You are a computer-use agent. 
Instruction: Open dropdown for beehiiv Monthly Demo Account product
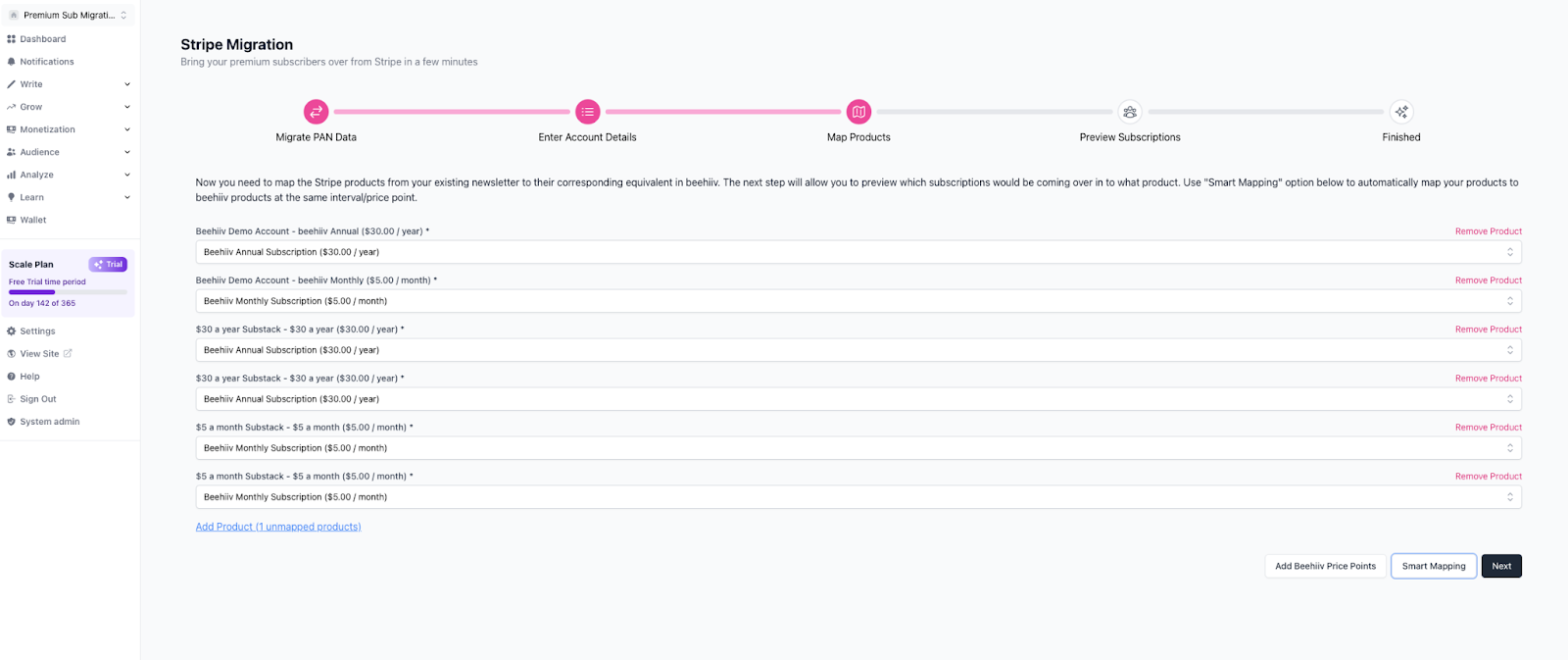click(858, 301)
